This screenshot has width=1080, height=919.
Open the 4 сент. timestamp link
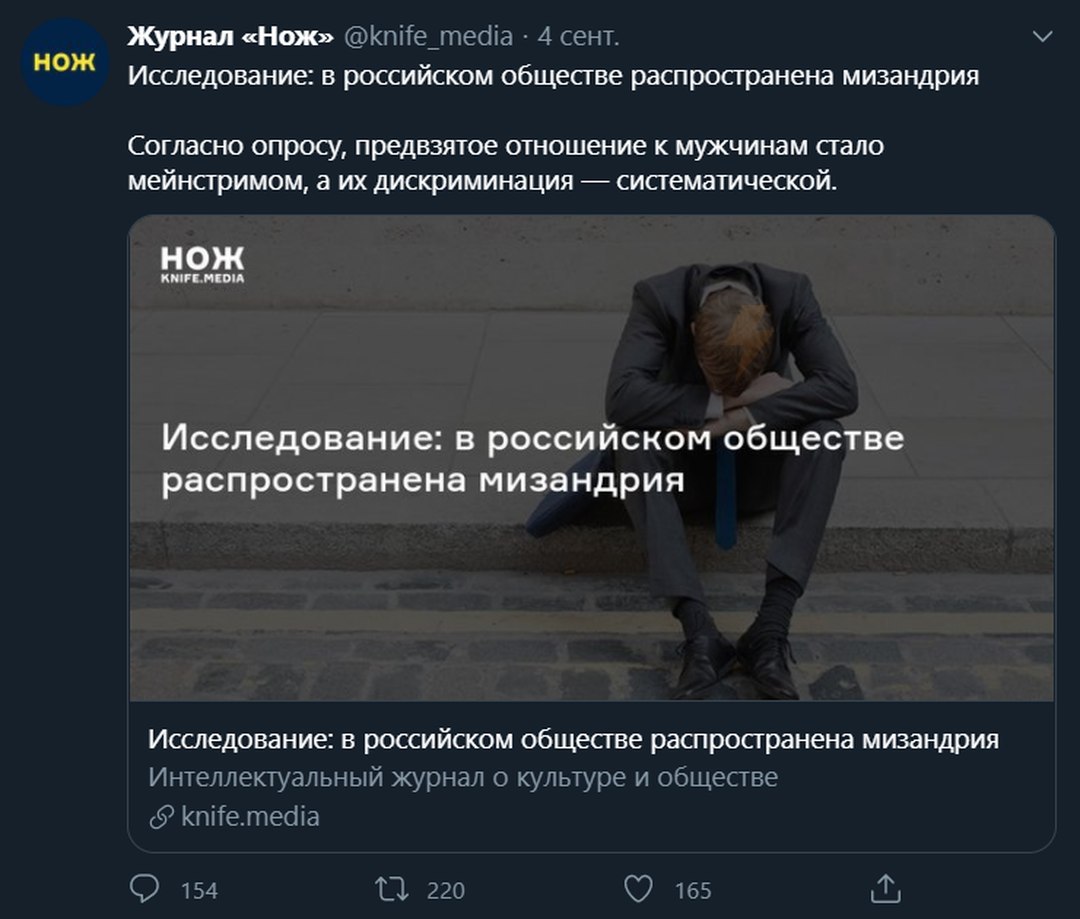pyautogui.click(x=579, y=36)
